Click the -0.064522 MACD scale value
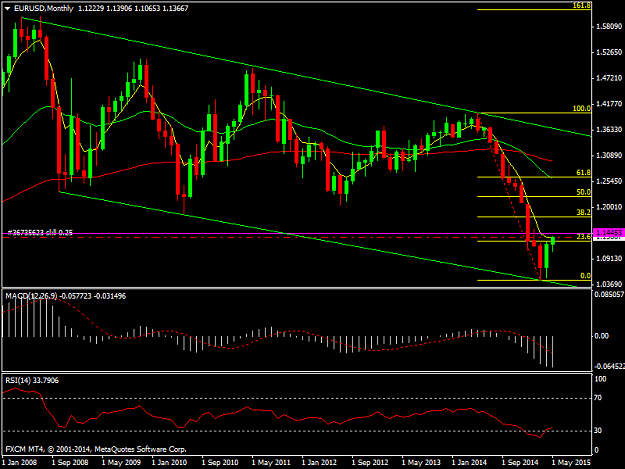The height and width of the screenshot is (469, 625). coord(609,367)
